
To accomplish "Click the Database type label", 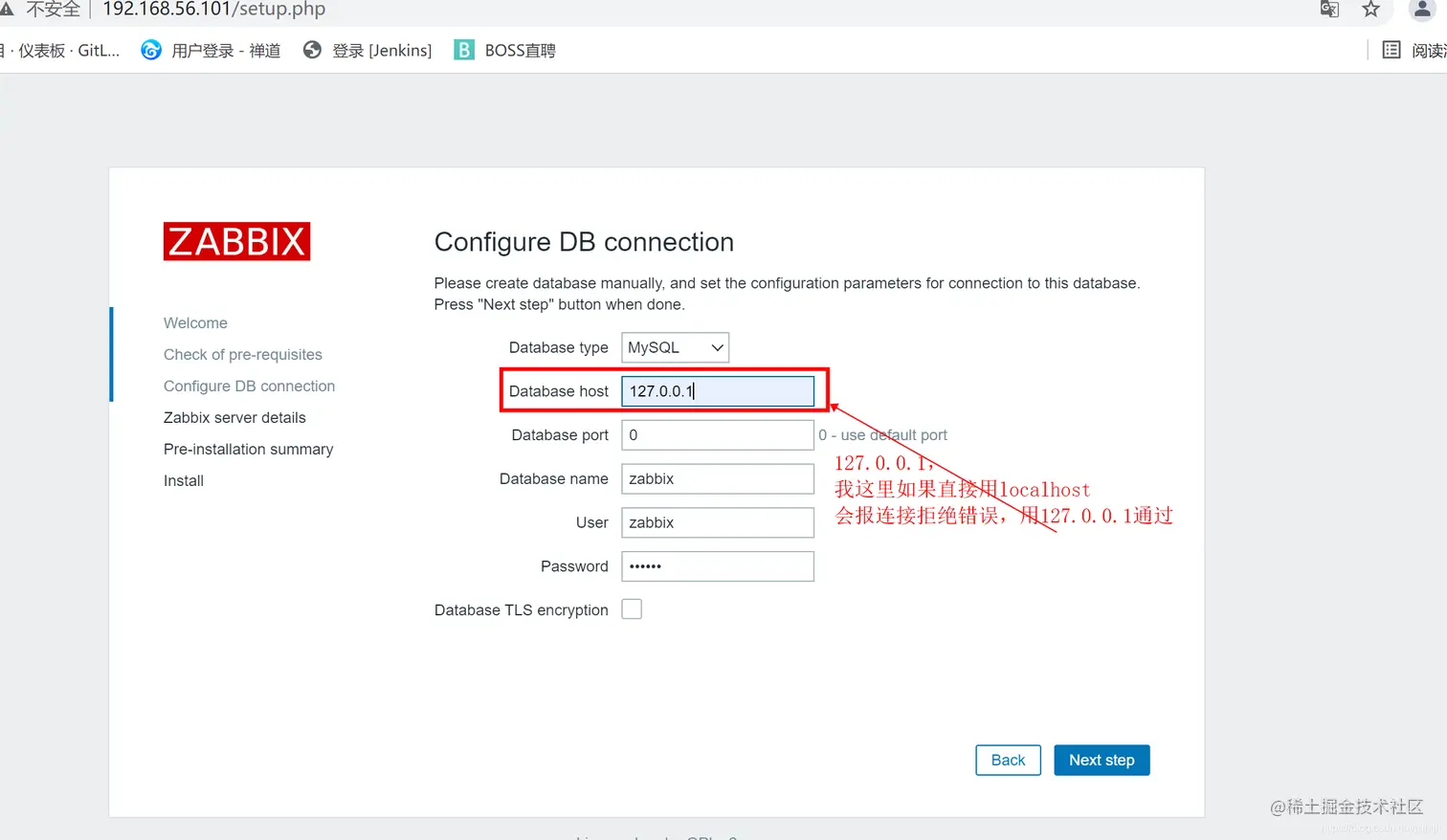I will (559, 347).
